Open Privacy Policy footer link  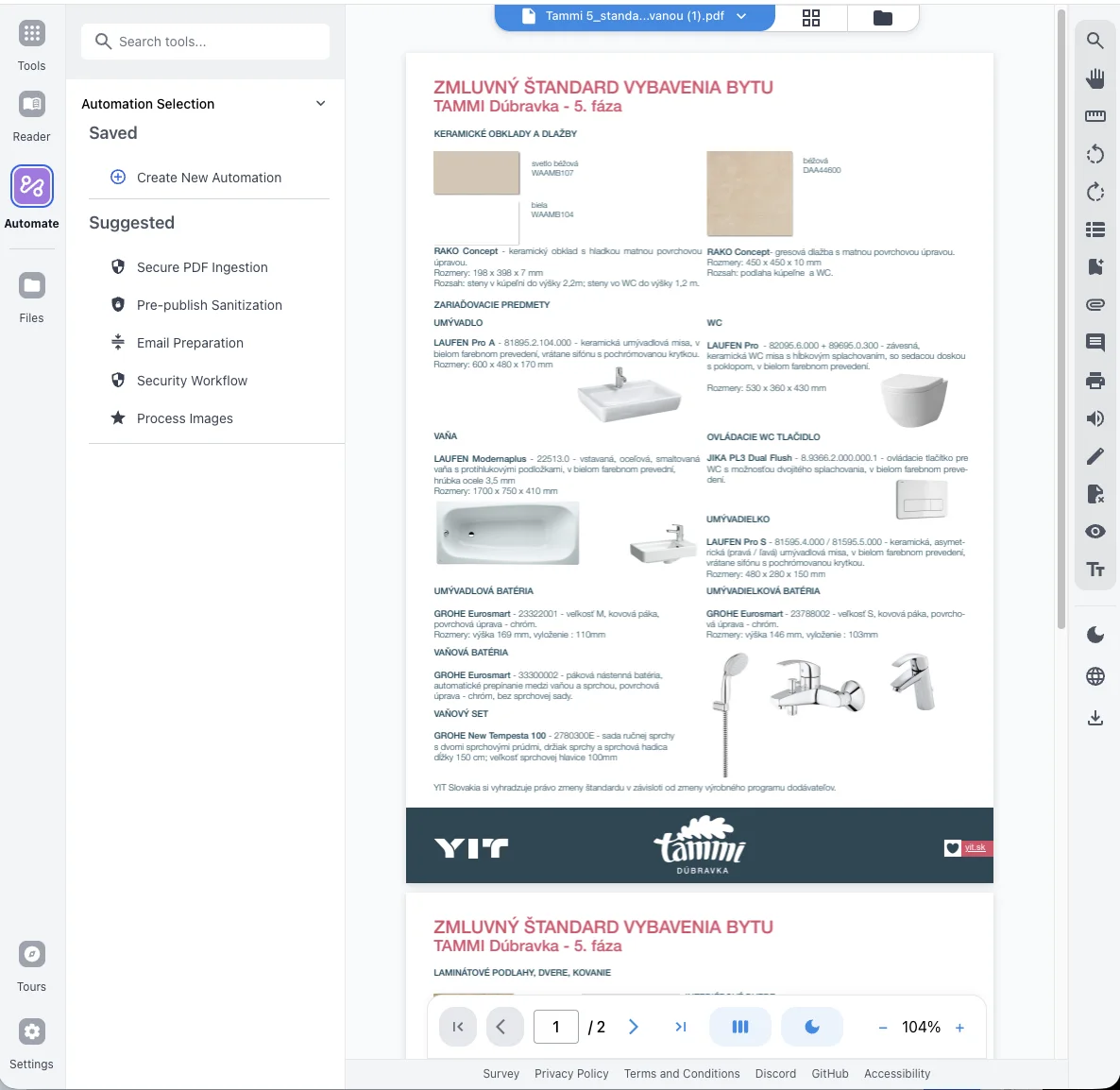coord(571,1074)
